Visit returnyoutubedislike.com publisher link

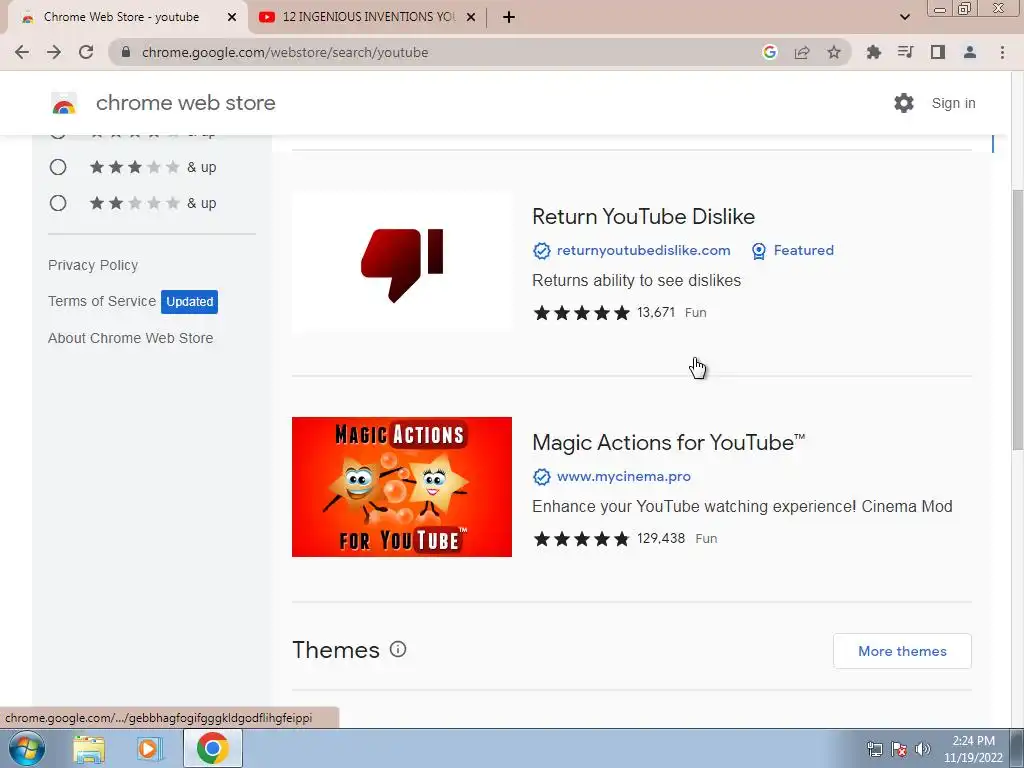click(x=643, y=251)
